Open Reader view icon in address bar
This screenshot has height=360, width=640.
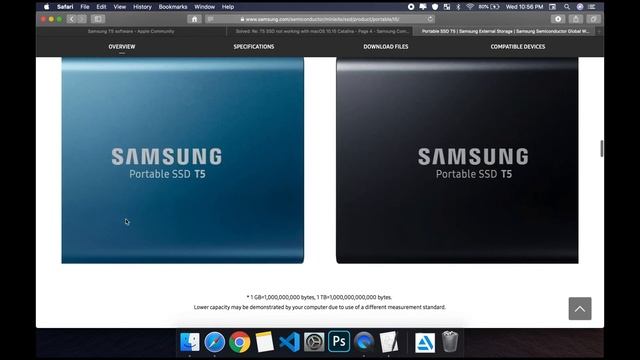coord(210,19)
